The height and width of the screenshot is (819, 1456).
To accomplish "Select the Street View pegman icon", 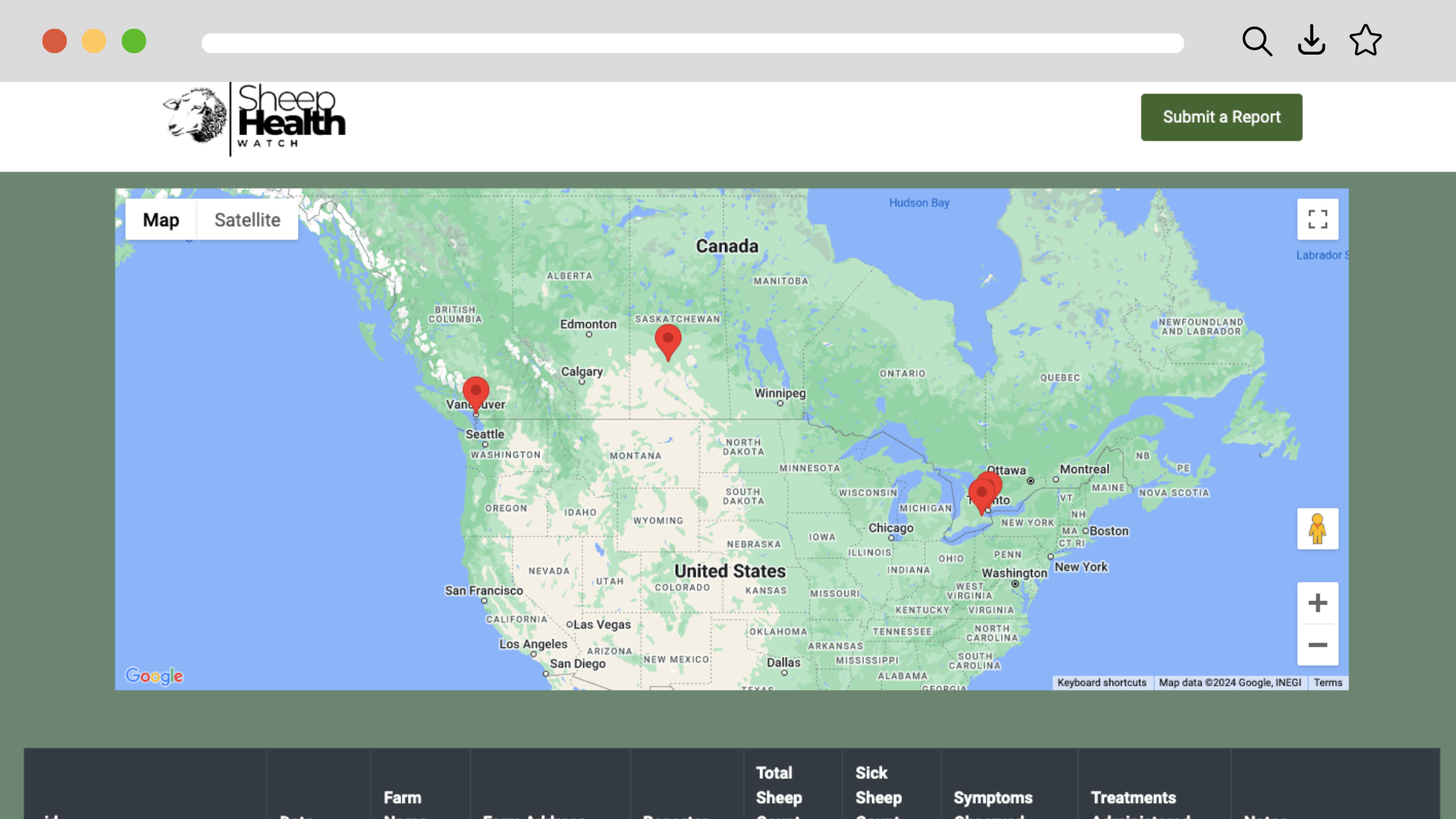I will [1317, 529].
